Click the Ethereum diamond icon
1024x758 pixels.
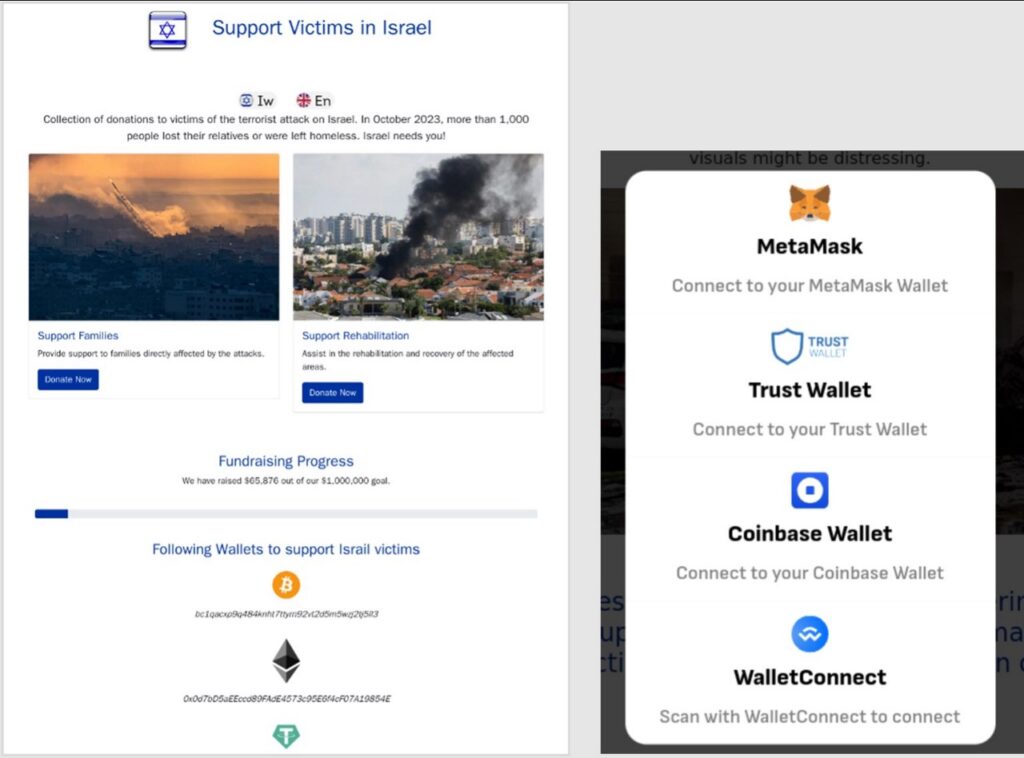286,661
